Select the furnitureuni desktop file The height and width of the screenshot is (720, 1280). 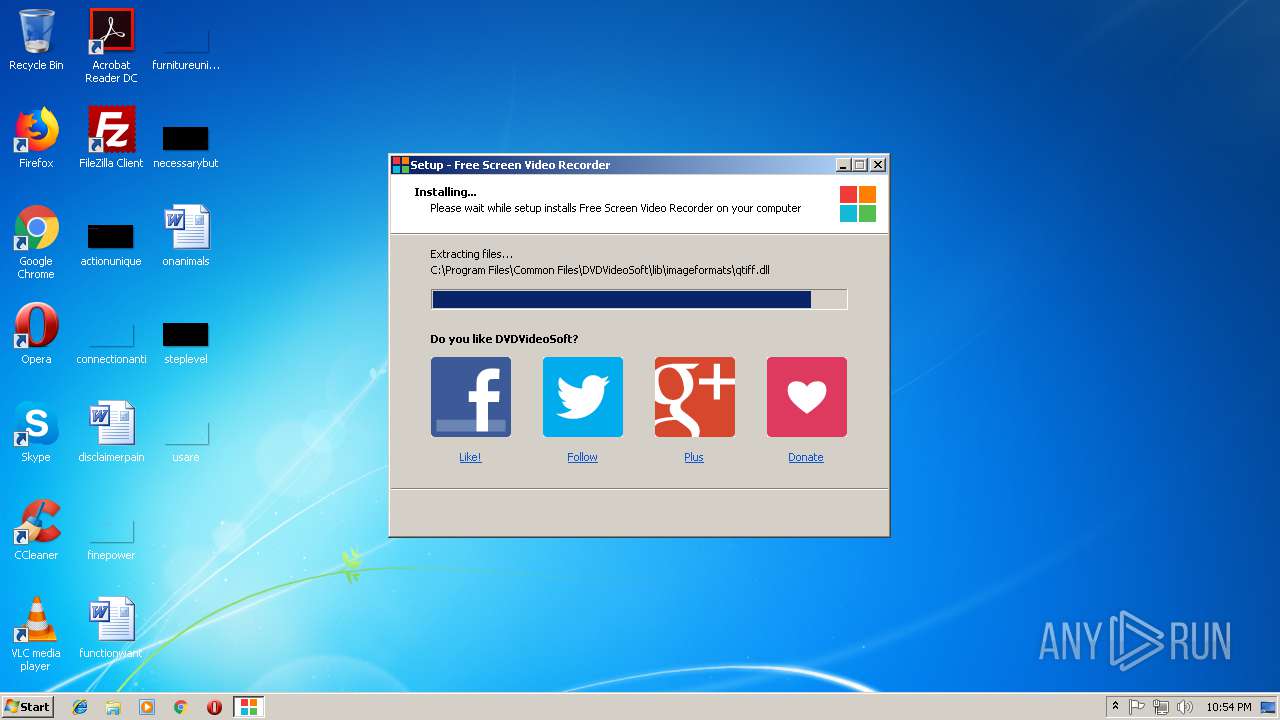click(x=186, y=48)
